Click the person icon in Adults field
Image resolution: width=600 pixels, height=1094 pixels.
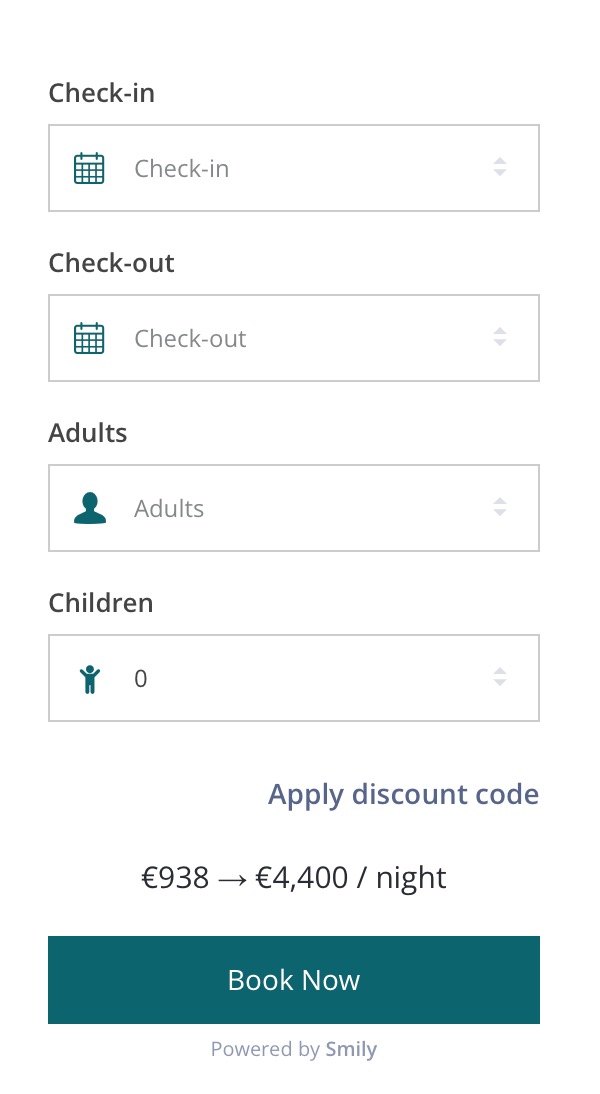(x=89, y=508)
